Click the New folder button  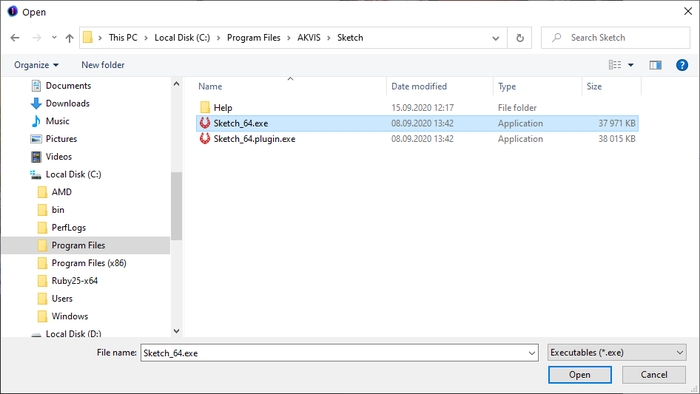[103, 65]
